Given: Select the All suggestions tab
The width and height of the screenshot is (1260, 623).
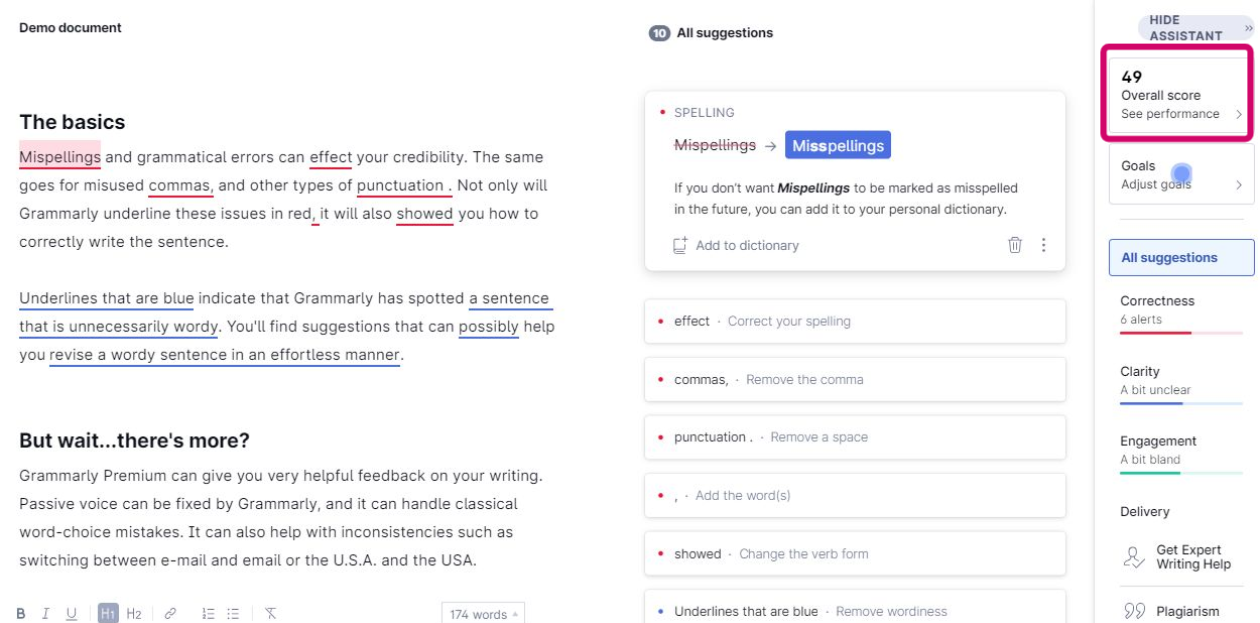Looking at the screenshot, I should point(1181,257).
